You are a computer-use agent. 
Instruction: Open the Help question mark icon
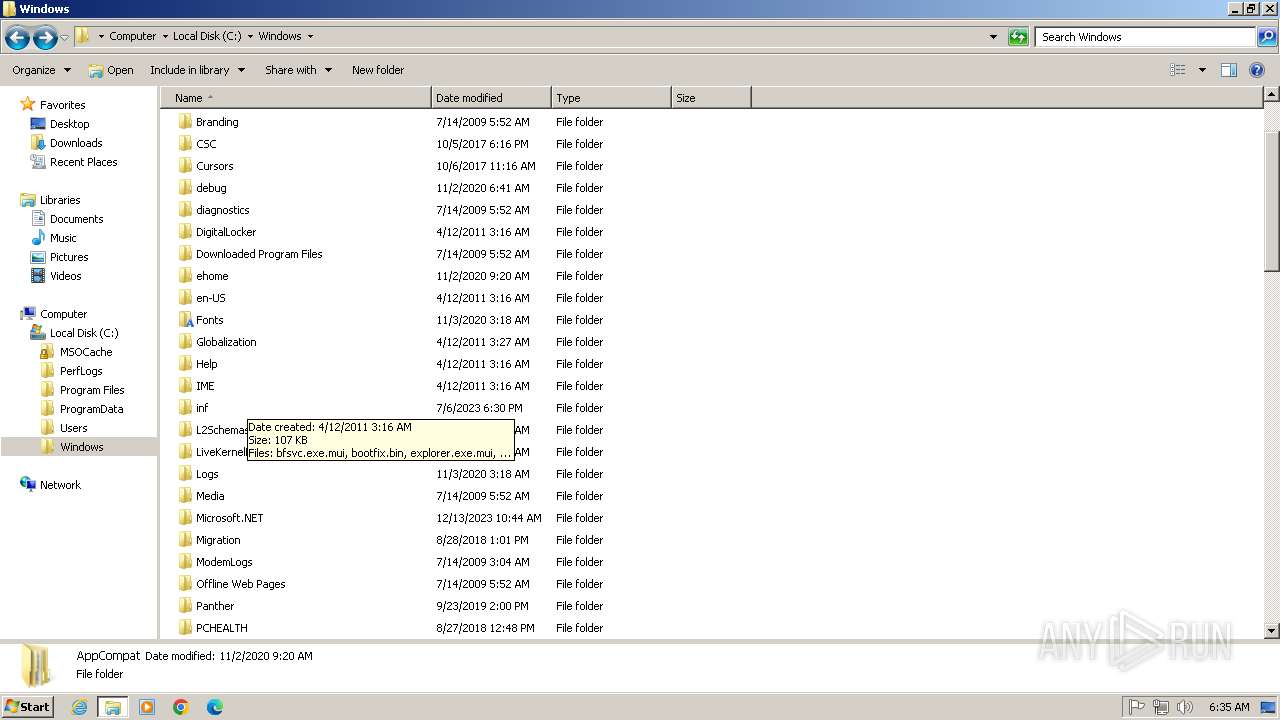[x=1257, y=70]
